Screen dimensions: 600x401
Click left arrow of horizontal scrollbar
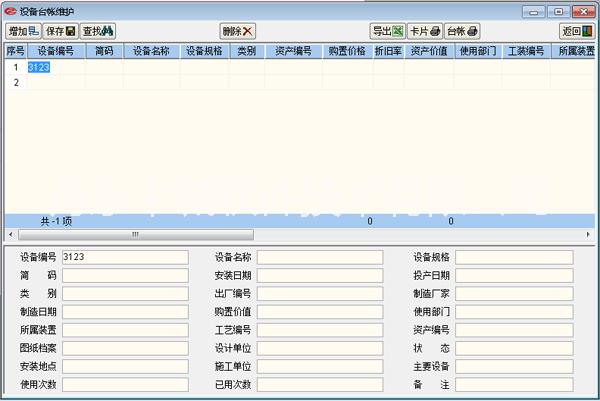pos(11,234)
